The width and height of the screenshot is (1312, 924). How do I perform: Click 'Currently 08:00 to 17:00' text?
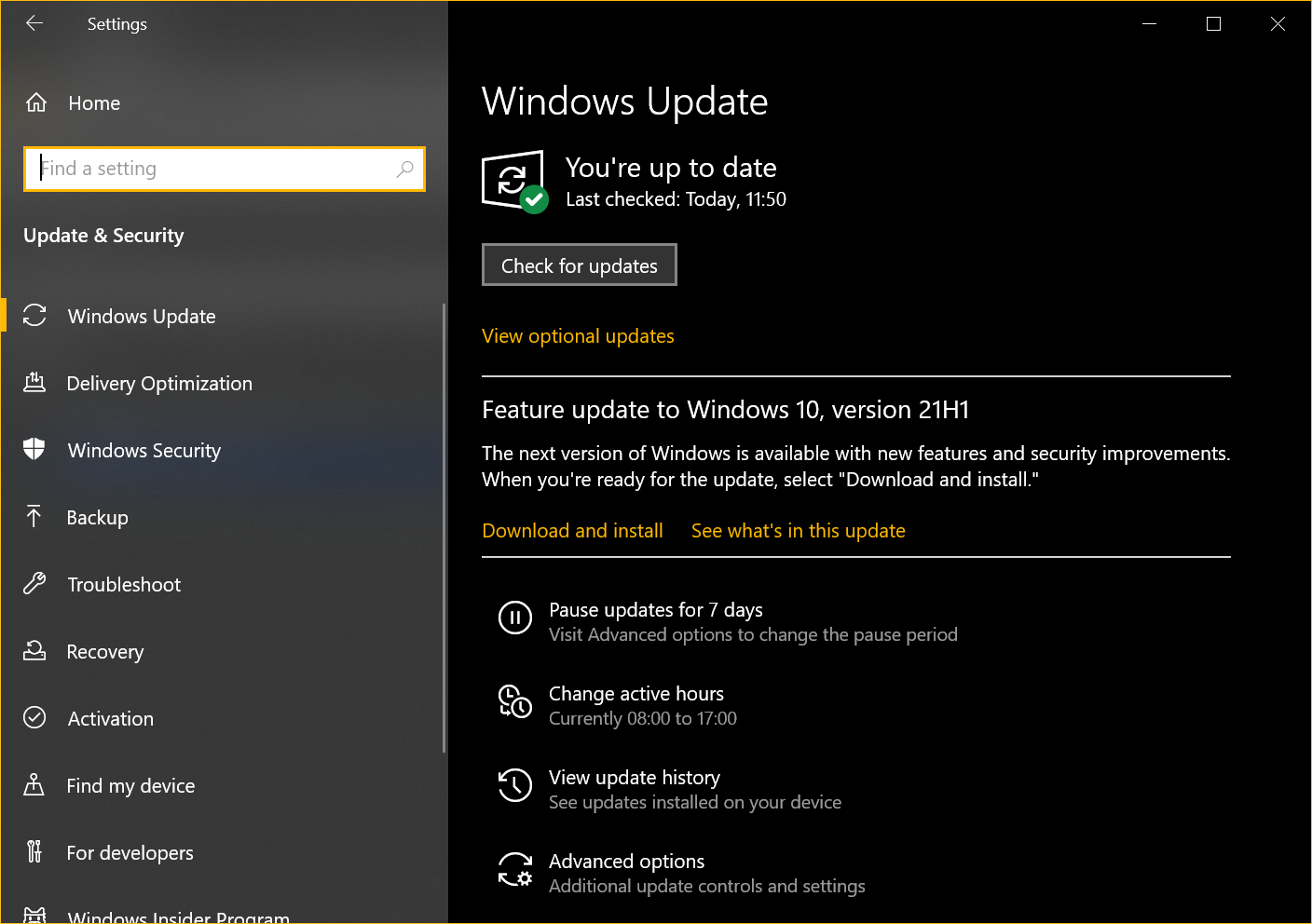643,718
